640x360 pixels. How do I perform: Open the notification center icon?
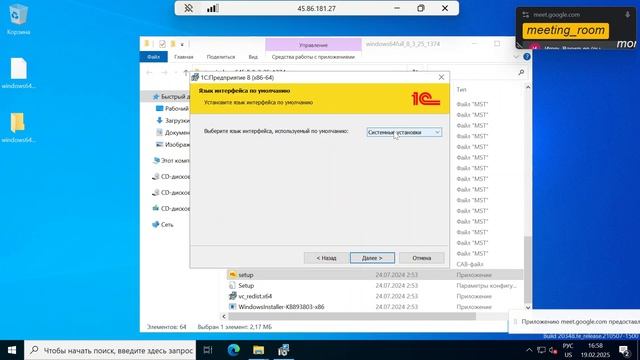pos(624,351)
